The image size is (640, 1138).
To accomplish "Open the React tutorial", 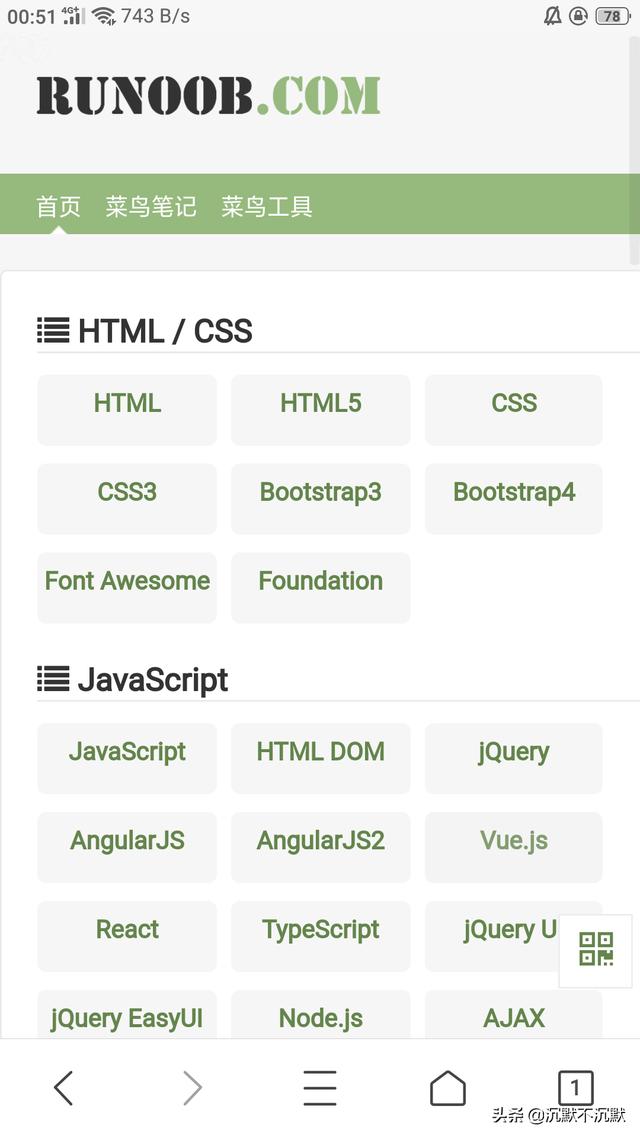I will (127, 936).
